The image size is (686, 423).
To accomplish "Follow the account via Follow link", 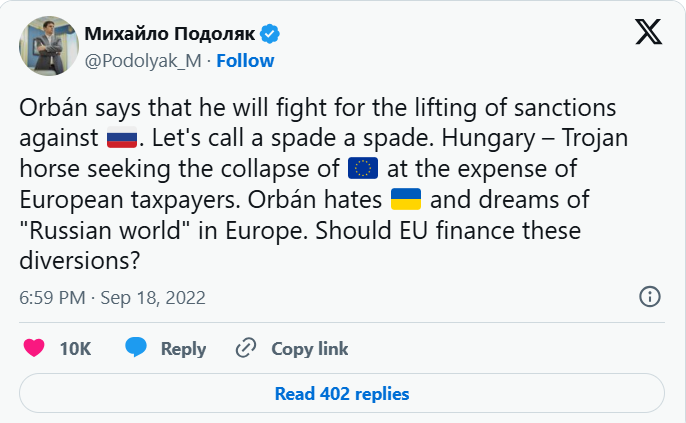I will point(245,61).
